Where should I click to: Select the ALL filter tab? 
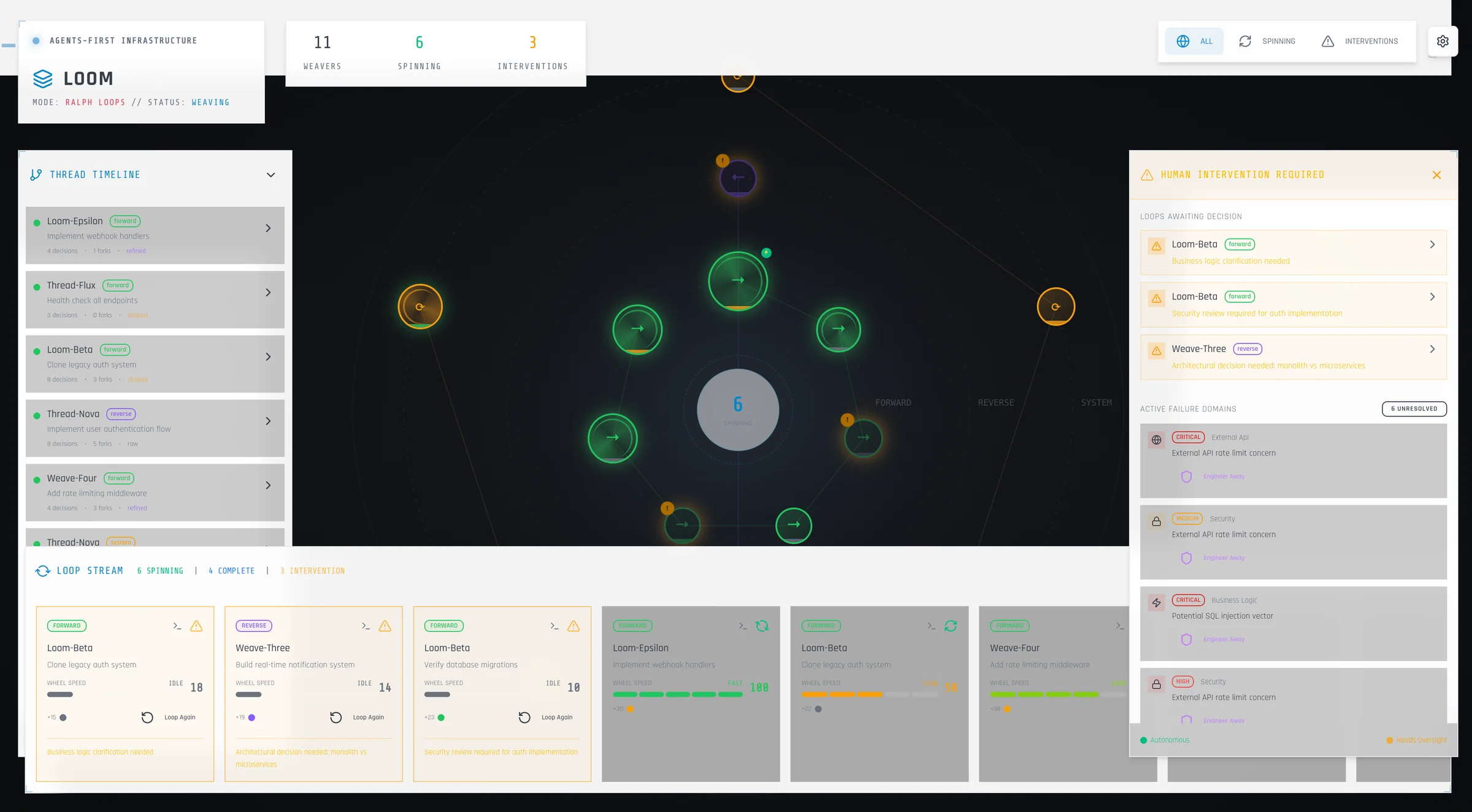pyautogui.click(x=1194, y=41)
